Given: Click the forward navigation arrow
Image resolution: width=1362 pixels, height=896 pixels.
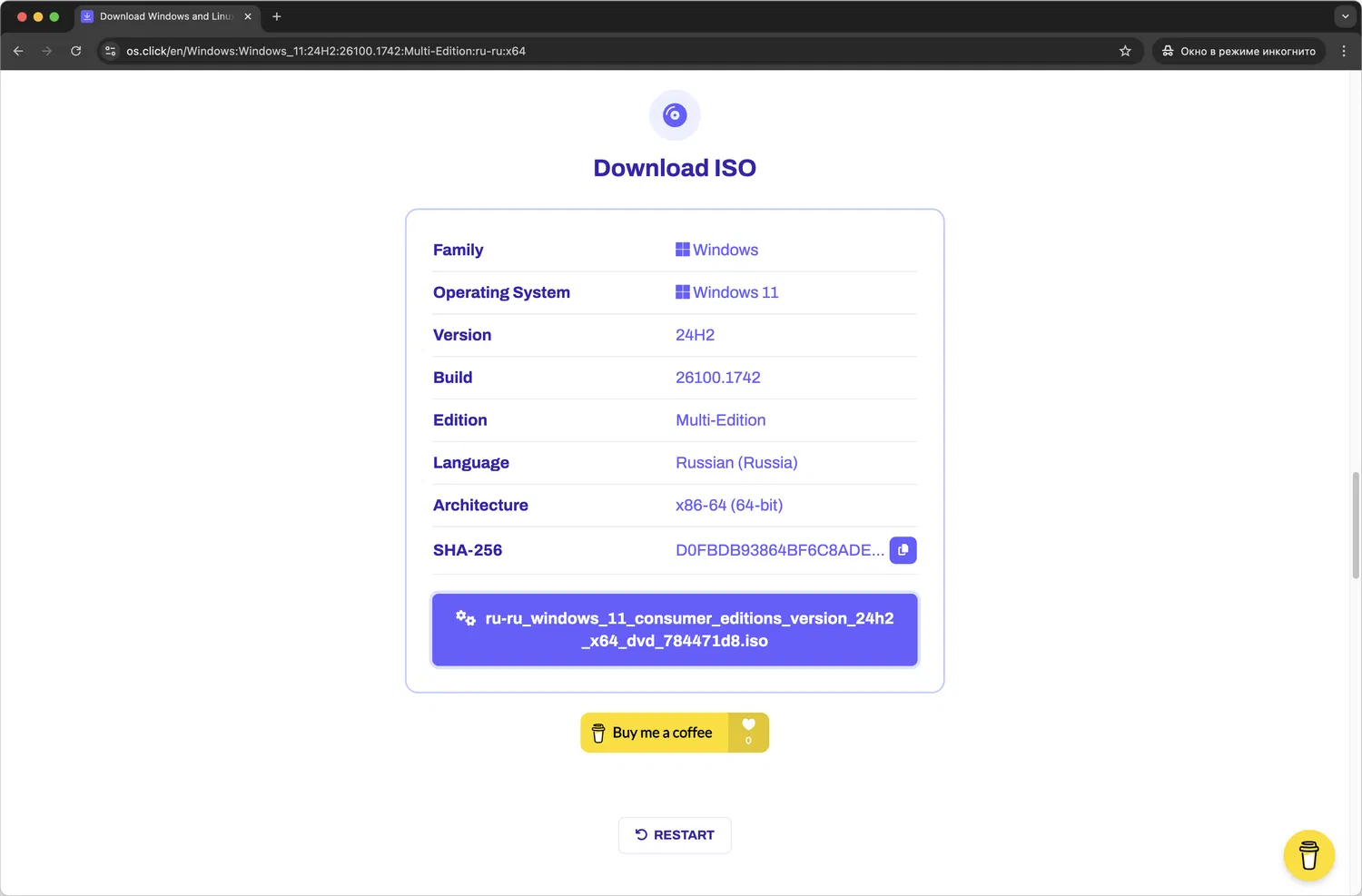Looking at the screenshot, I should pos(47,51).
